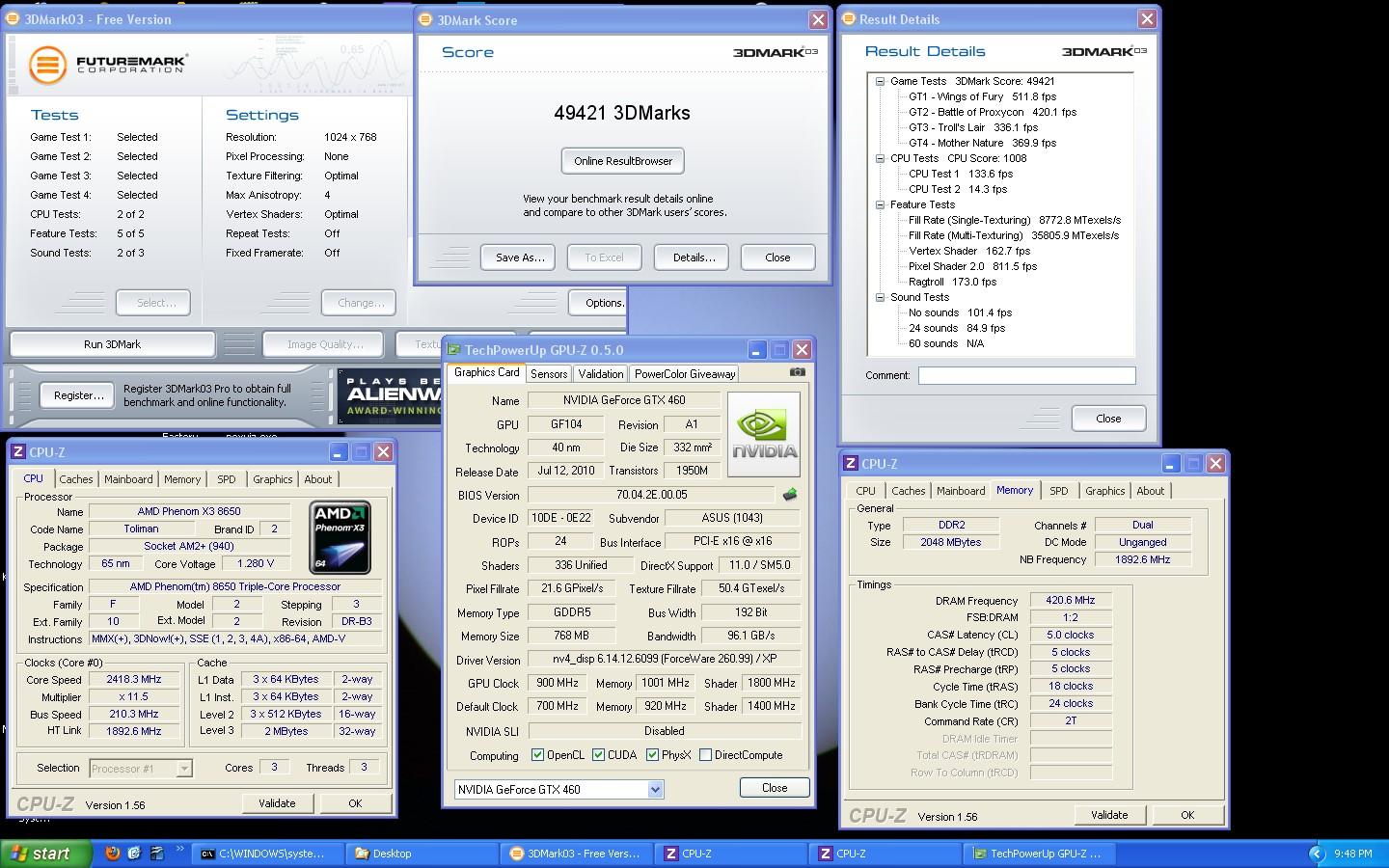Select the Ragtroll 173.0 fps row
The height and width of the screenshot is (868, 1389).
point(952,282)
